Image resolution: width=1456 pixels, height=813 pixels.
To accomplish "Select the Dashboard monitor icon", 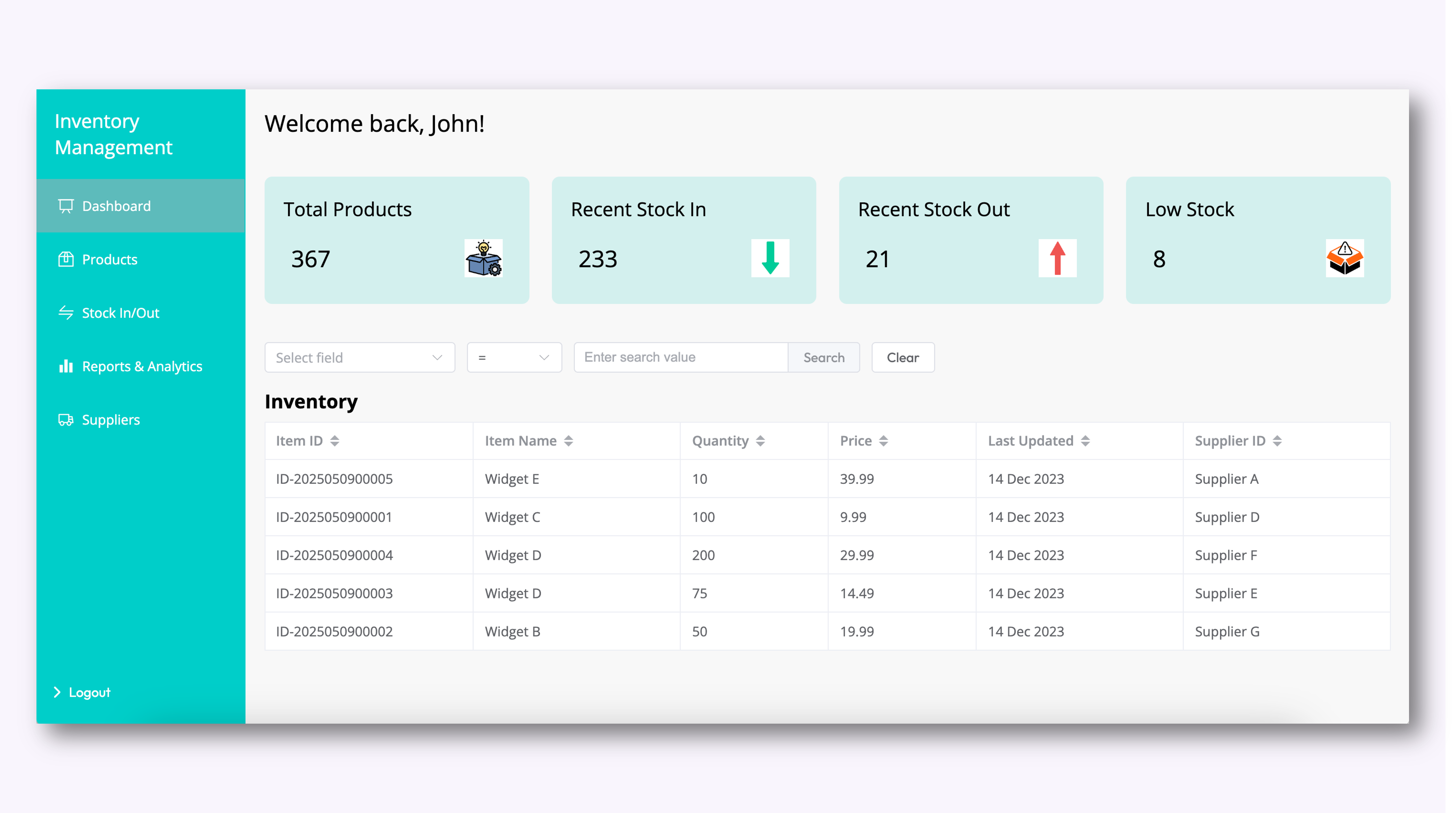I will pyautogui.click(x=66, y=206).
